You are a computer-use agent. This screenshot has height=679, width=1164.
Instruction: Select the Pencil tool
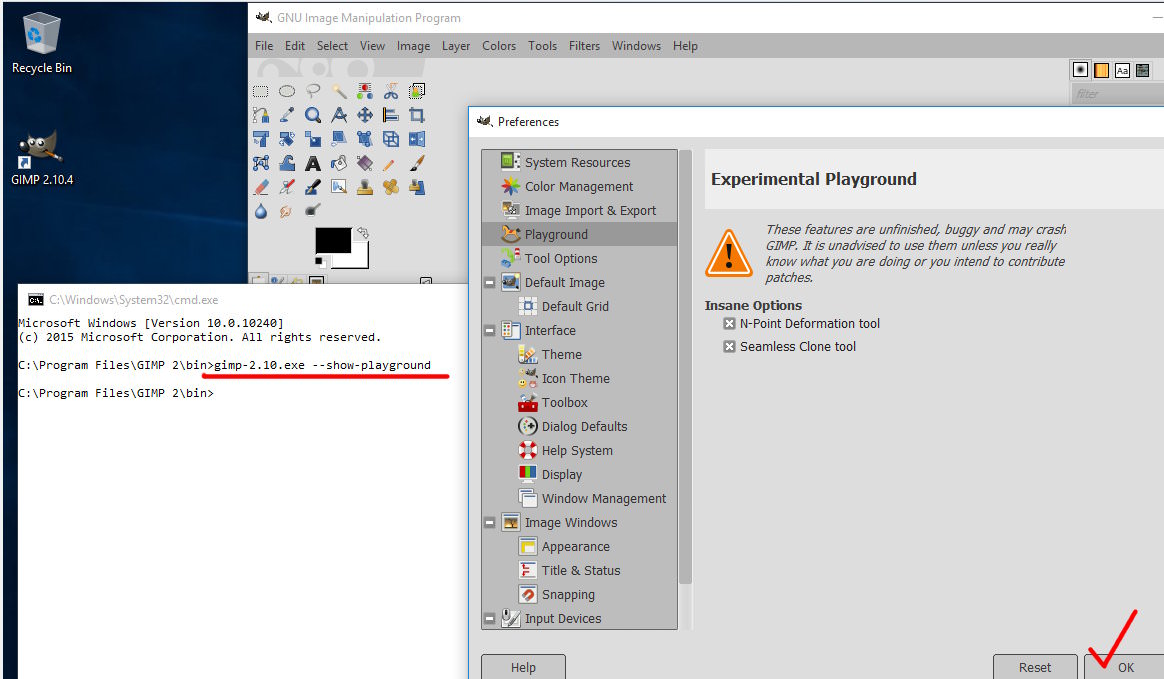(x=390, y=163)
